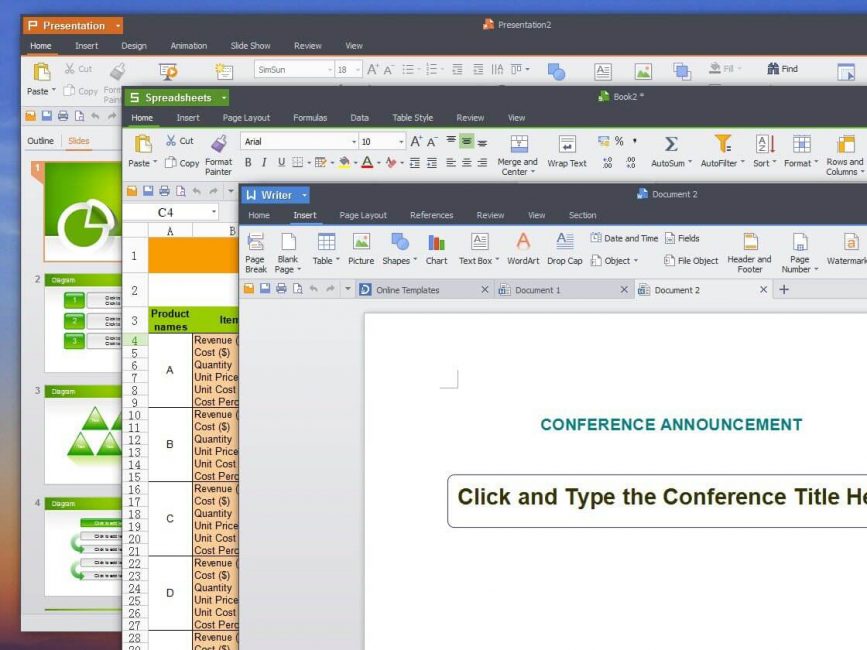Click Paste in Presentation ribbon
Viewport: 867px width, 650px height.
41,78
